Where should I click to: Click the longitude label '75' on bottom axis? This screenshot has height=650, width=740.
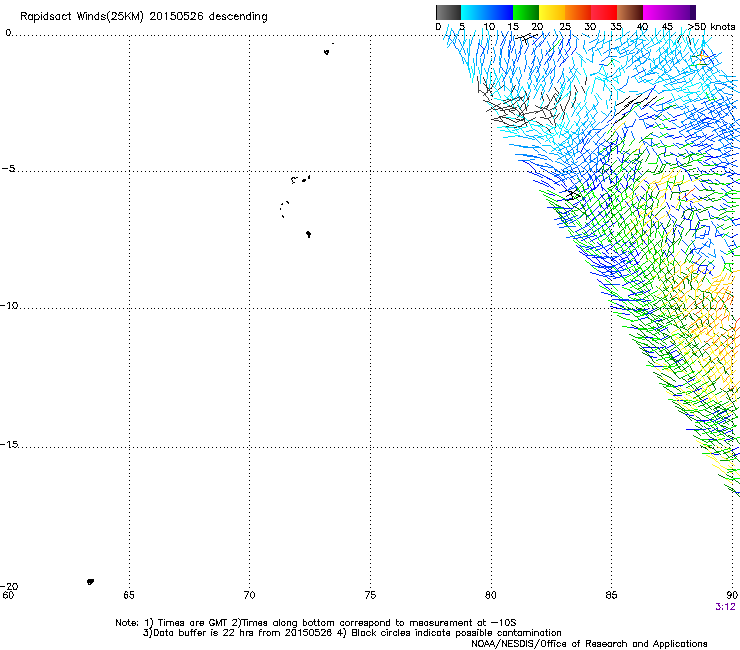pos(370,595)
